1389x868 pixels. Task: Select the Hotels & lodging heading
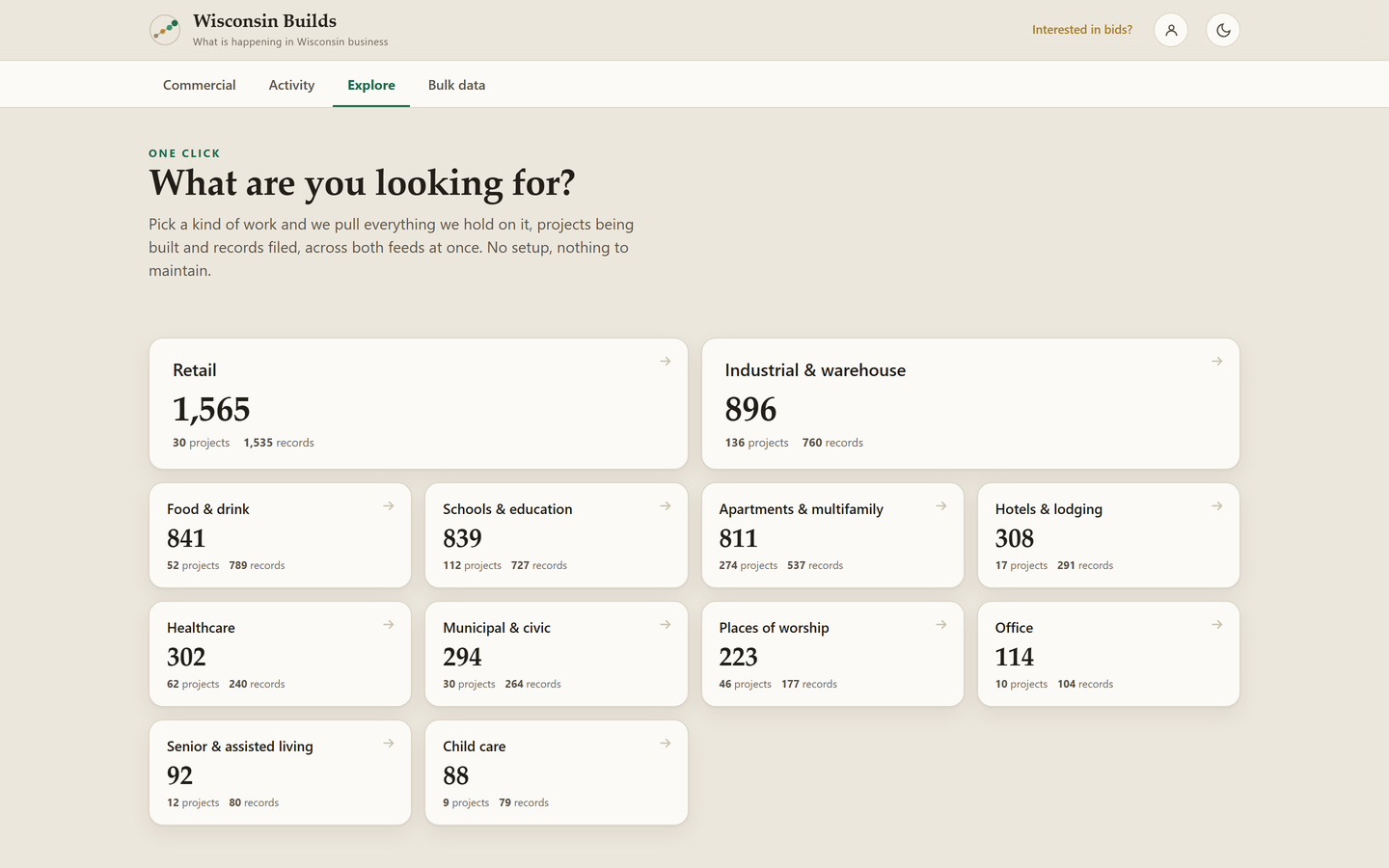pyautogui.click(x=1049, y=509)
